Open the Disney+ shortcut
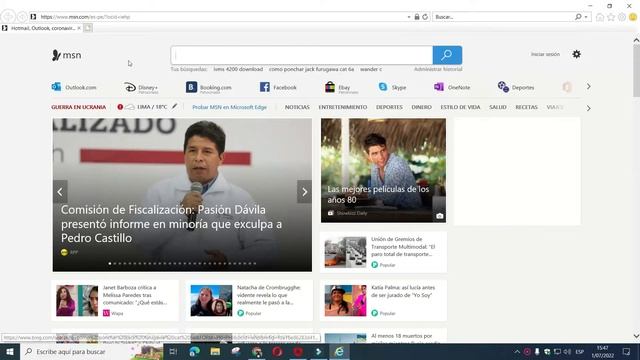The height and width of the screenshot is (360, 640). tap(141, 88)
